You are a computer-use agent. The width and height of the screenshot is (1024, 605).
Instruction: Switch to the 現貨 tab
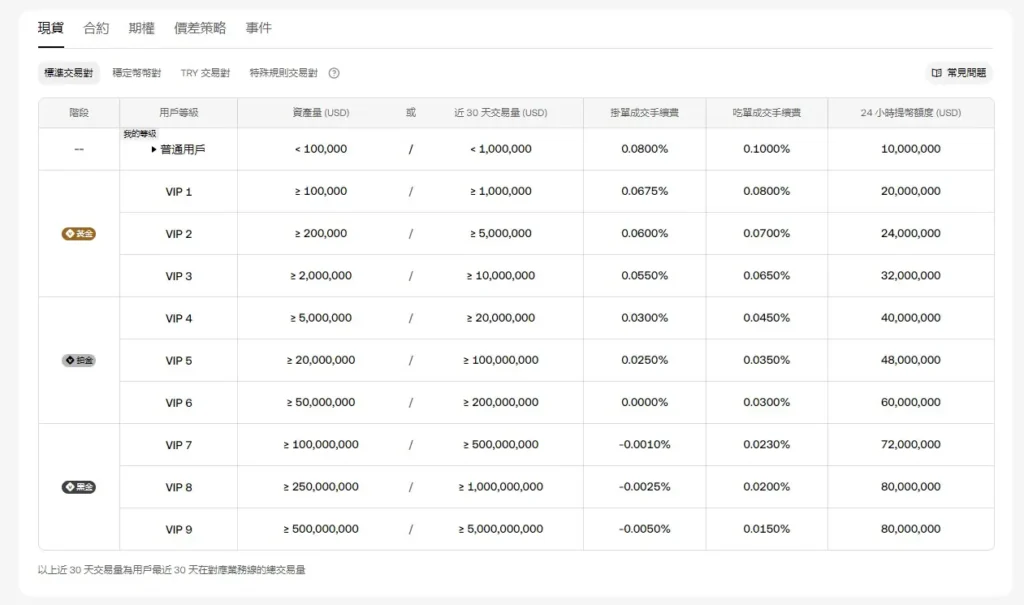coord(51,28)
